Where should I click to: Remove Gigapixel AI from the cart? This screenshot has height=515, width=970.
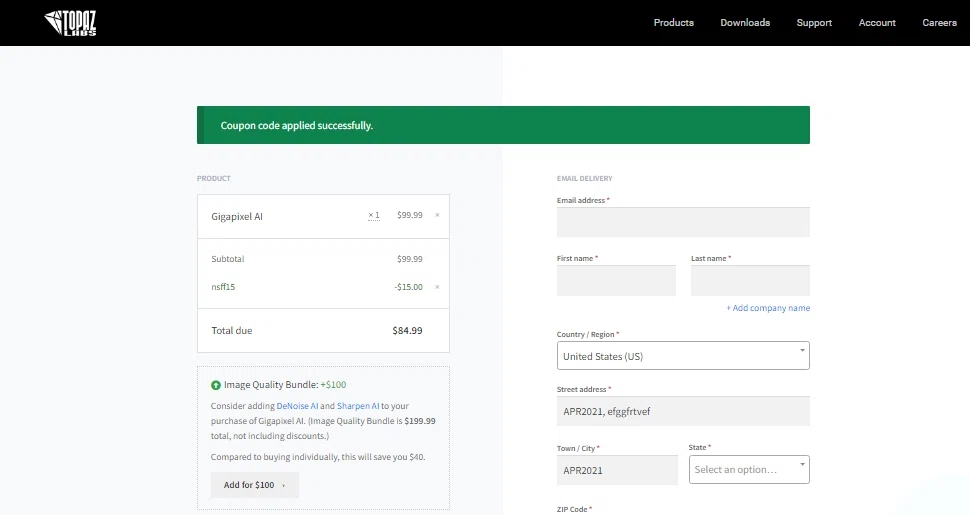click(437, 215)
